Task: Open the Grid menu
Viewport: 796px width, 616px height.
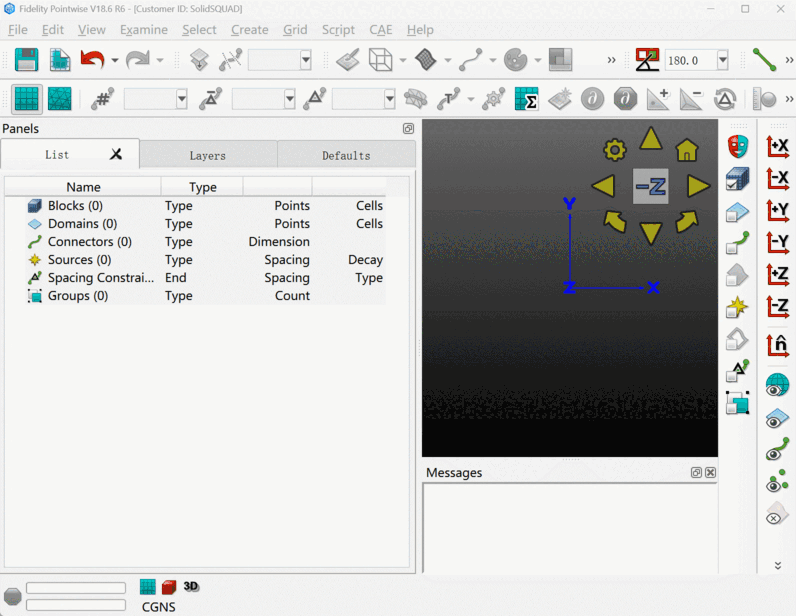Action: click(x=295, y=30)
